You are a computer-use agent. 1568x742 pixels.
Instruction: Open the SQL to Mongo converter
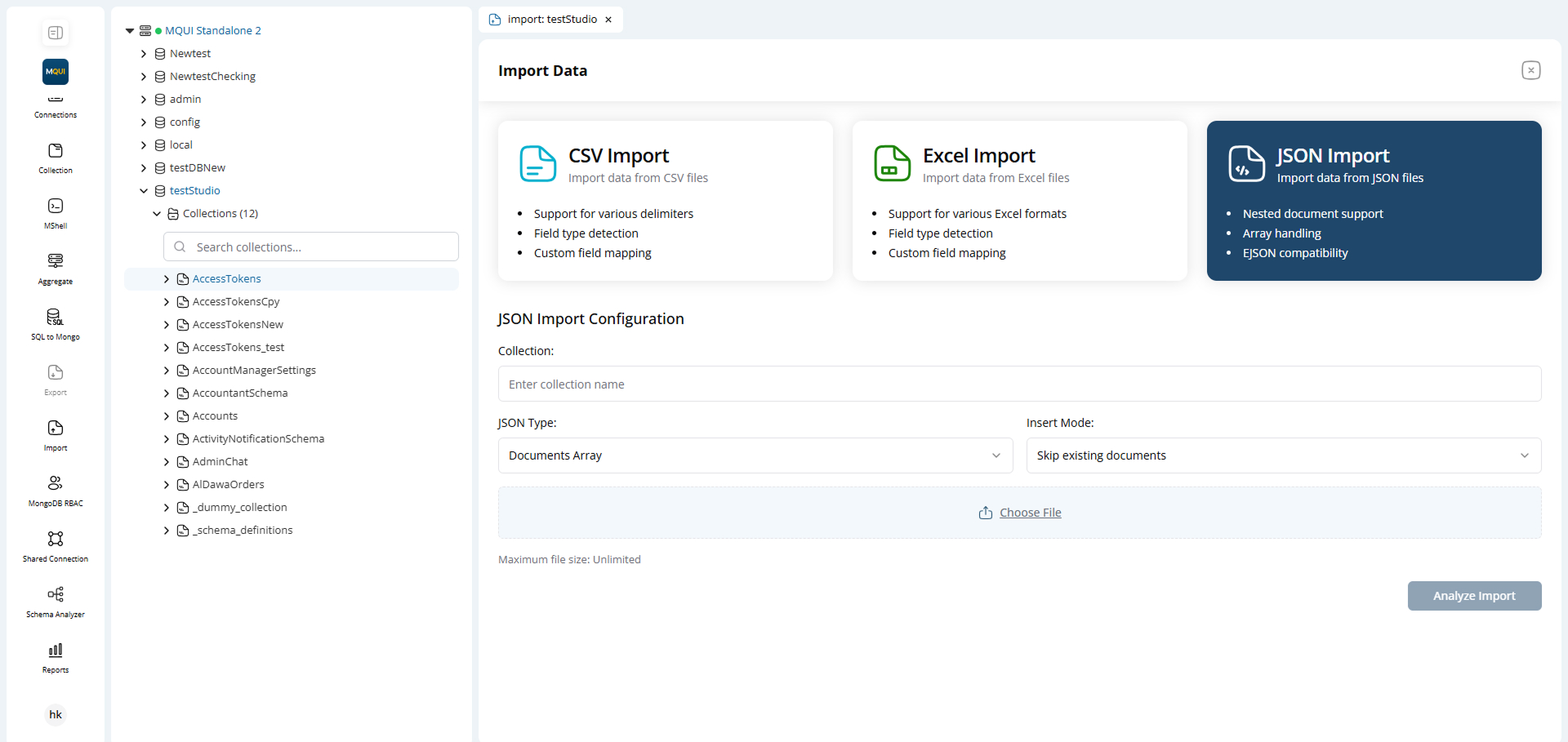[x=55, y=323]
